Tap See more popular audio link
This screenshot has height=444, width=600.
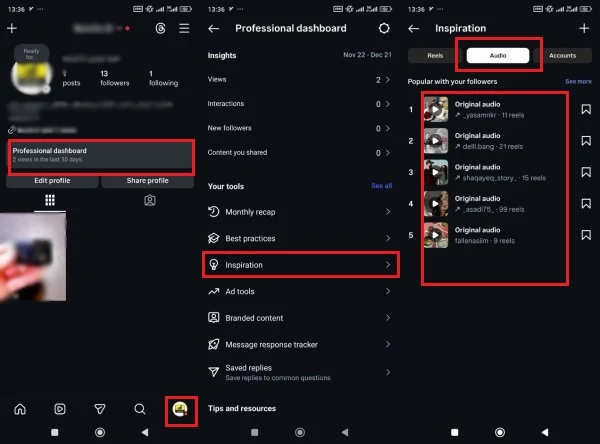[578, 82]
